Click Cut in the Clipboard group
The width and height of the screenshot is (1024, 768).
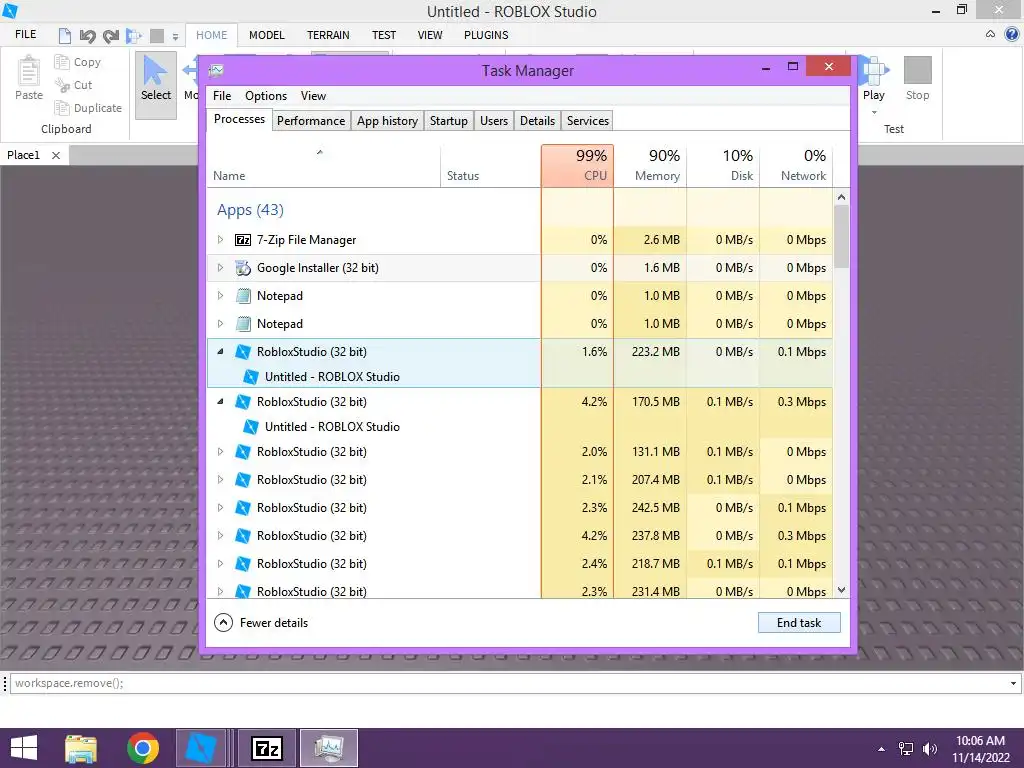[x=74, y=85]
